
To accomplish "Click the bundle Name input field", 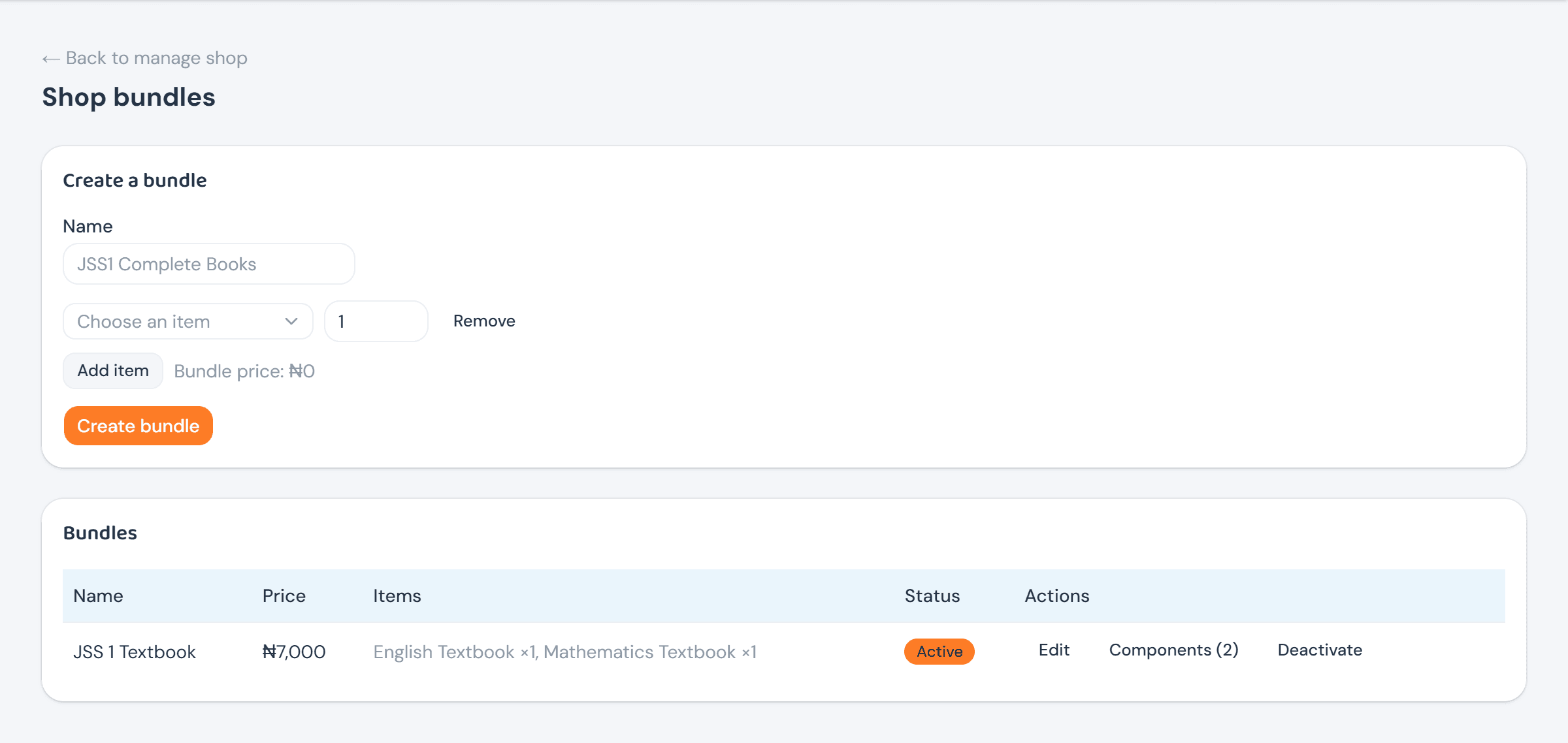I will (x=209, y=264).
